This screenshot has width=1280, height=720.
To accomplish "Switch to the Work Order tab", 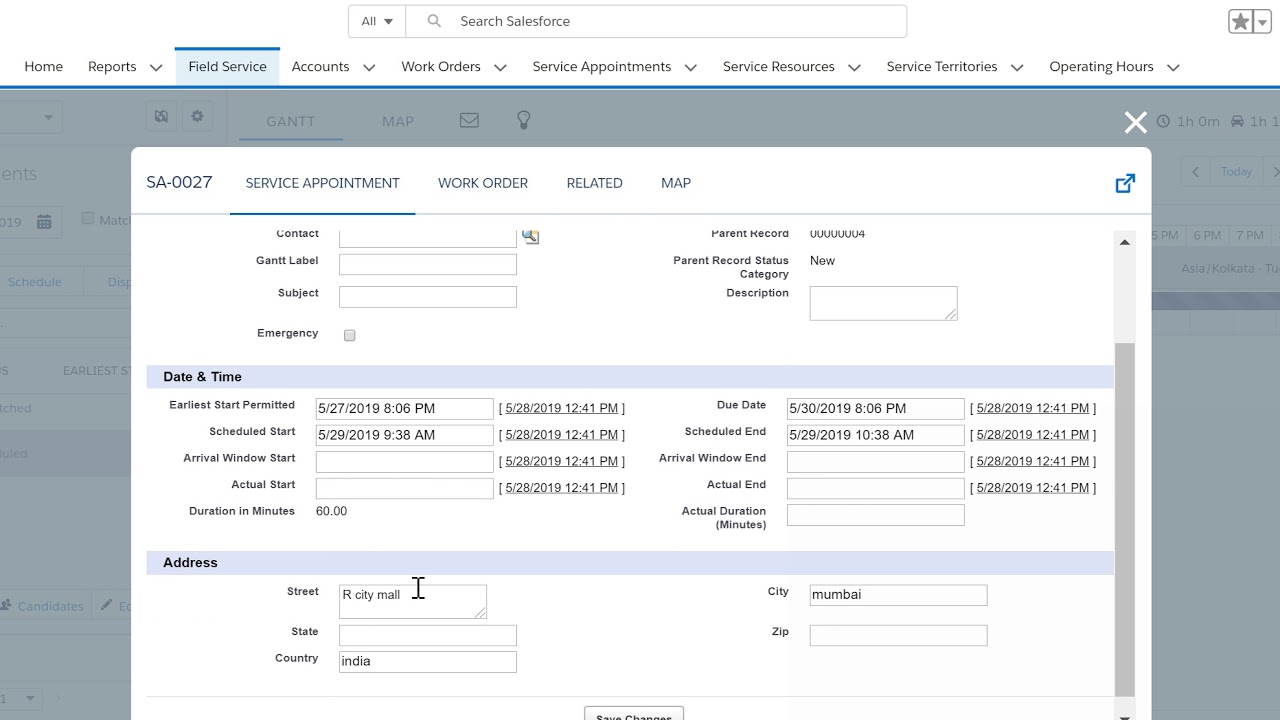I will [x=483, y=183].
